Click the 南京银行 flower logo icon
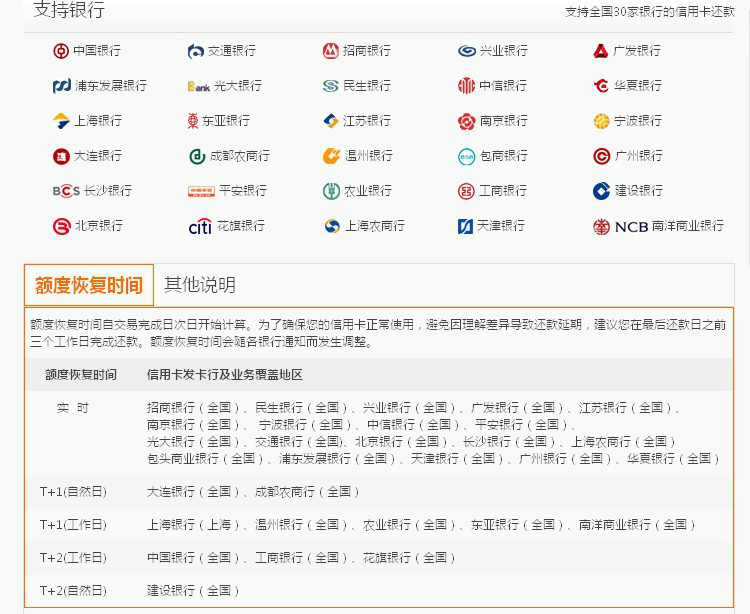Viewport: 750px width, 614px height. coord(466,121)
